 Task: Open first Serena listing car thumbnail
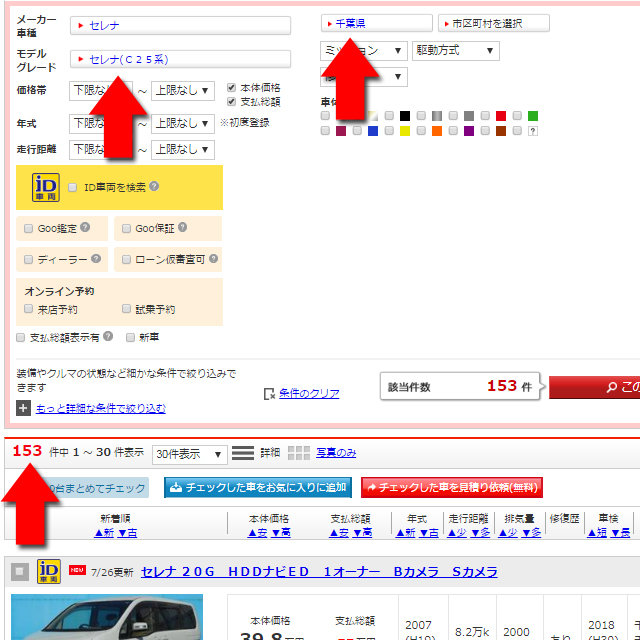[107, 617]
